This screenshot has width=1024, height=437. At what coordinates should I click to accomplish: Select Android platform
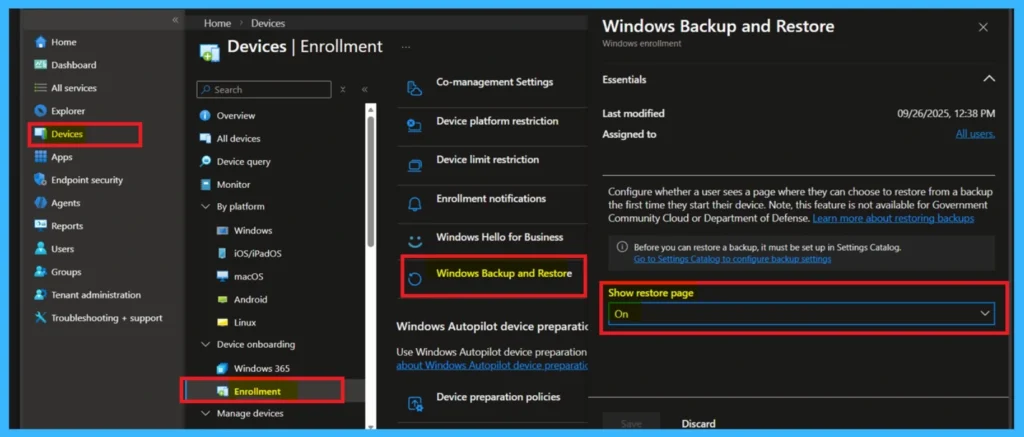(x=251, y=299)
